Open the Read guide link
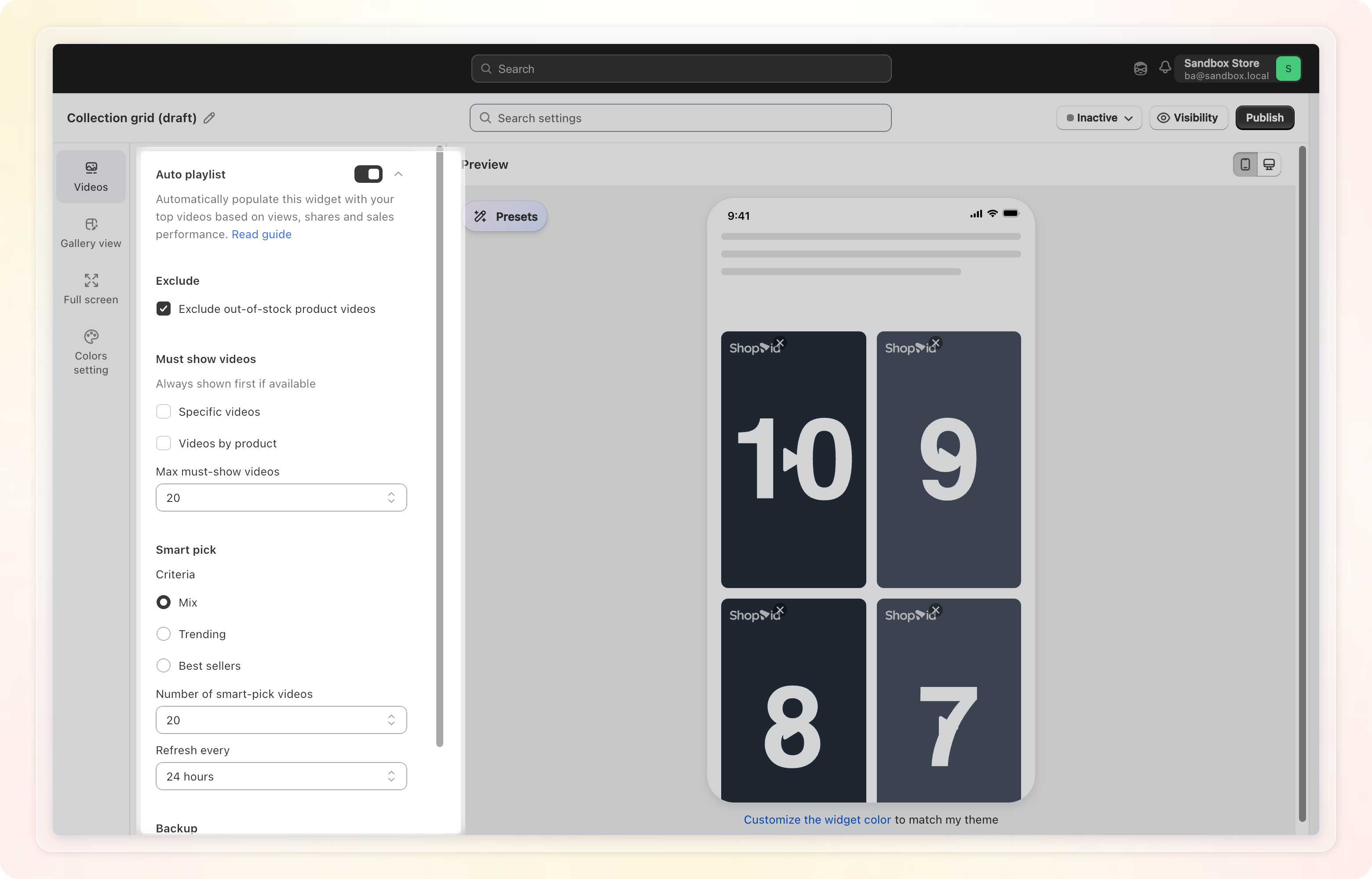The height and width of the screenshot is (879, 1372). pyautogui.click(x=262, y=234)
